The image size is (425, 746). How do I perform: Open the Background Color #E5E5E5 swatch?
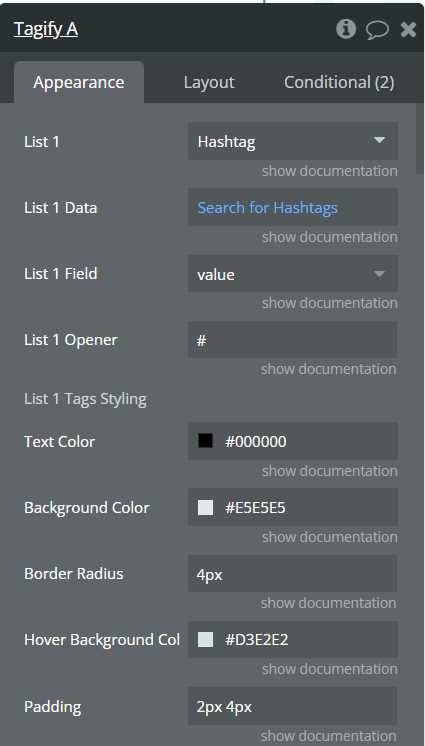pyautogui.click(x=206, y=508)
